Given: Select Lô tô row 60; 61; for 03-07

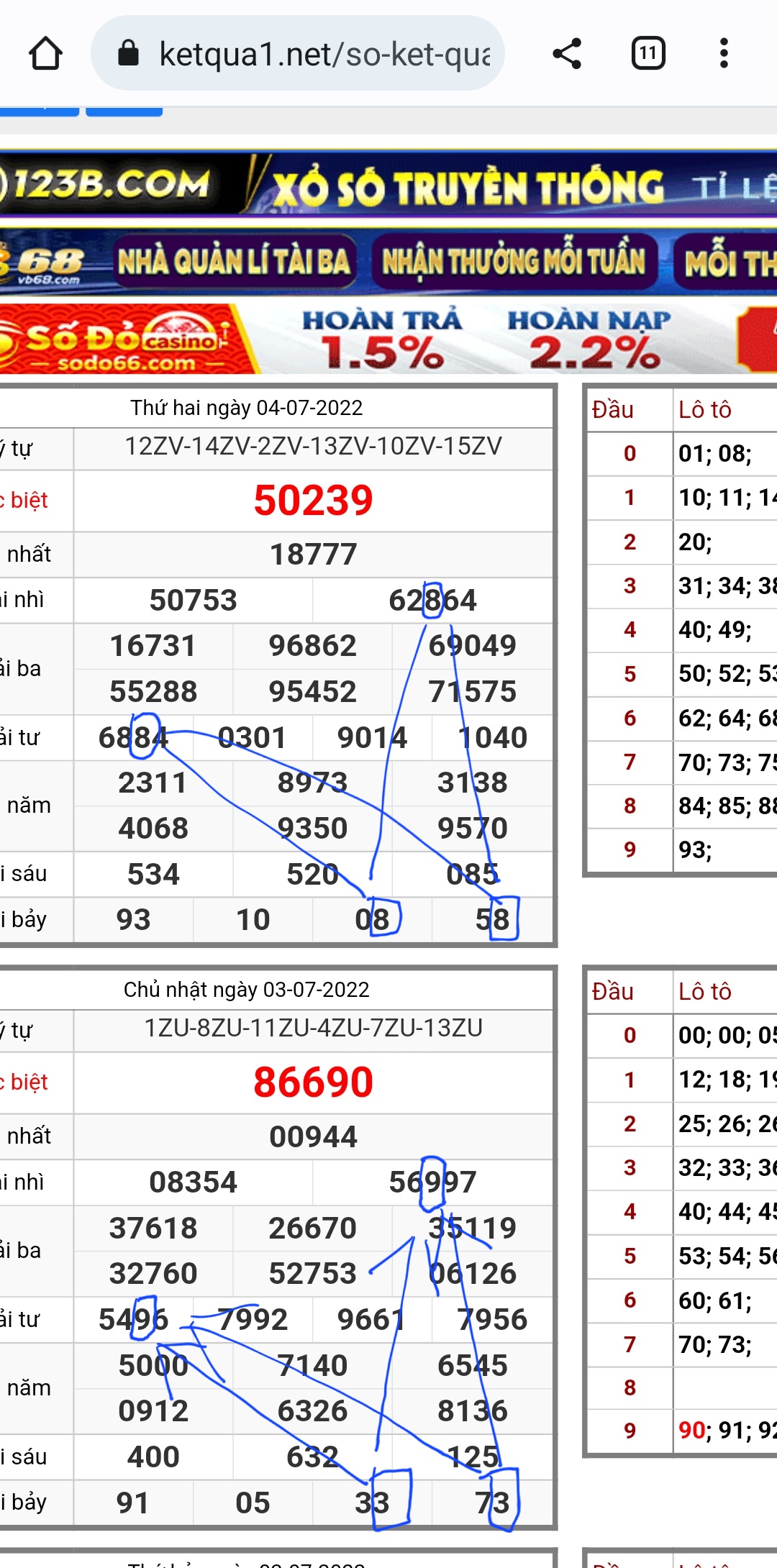Looking at the screenshot, I should (x=716, y=1300).
